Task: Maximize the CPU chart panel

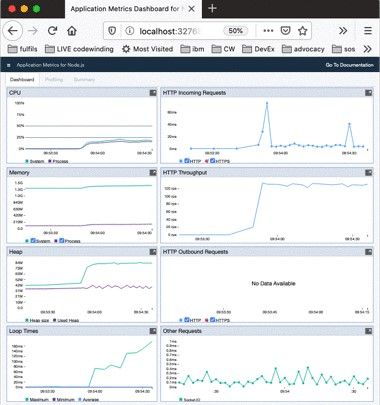Action: 153,93
